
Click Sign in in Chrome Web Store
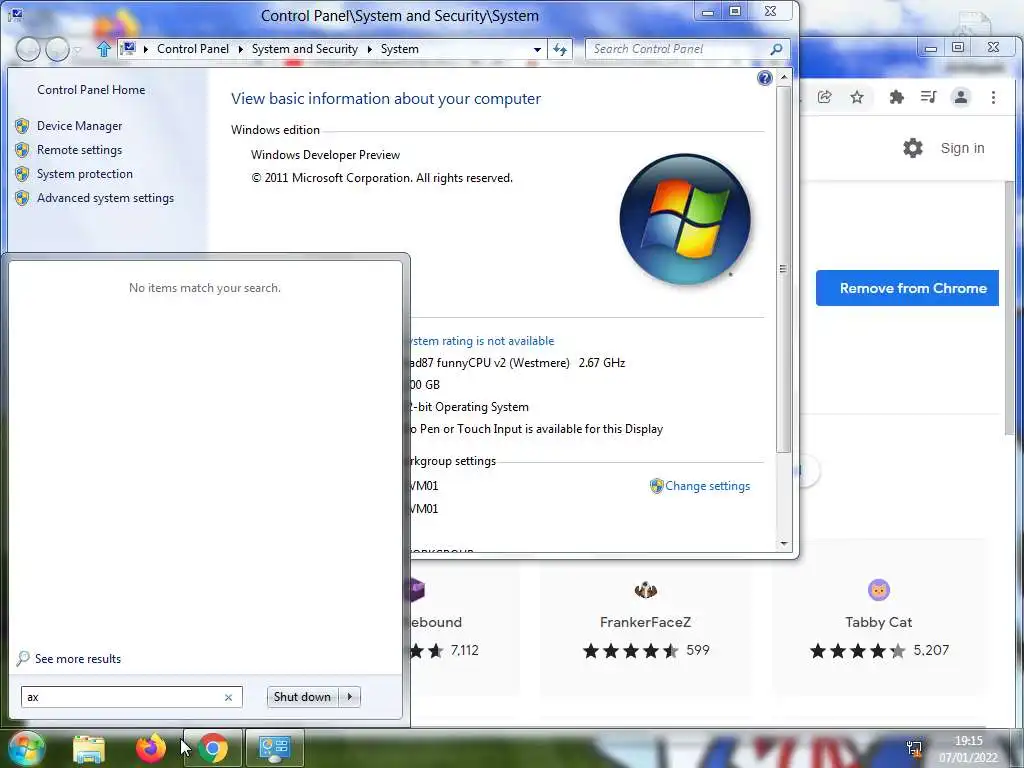click(x=962, y=148)
